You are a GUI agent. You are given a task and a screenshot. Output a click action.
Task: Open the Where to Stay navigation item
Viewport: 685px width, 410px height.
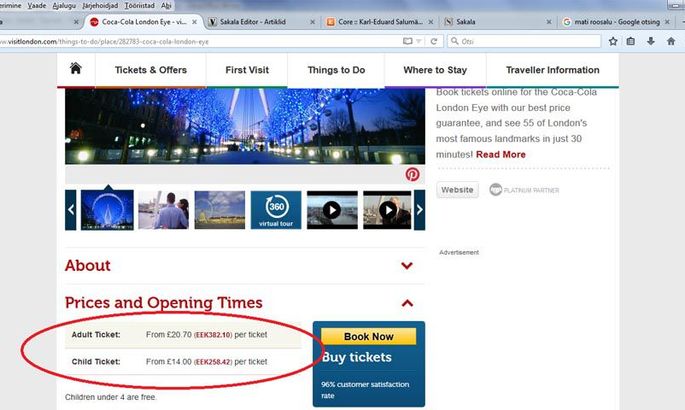pyautogui.click(x=435, y=70)
